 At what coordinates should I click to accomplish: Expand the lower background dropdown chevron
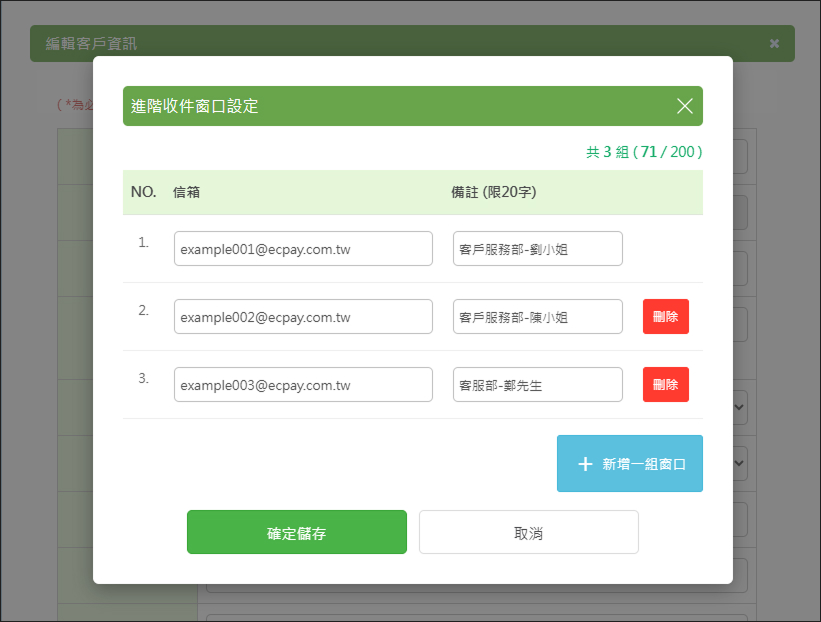(x=739, y=463)
